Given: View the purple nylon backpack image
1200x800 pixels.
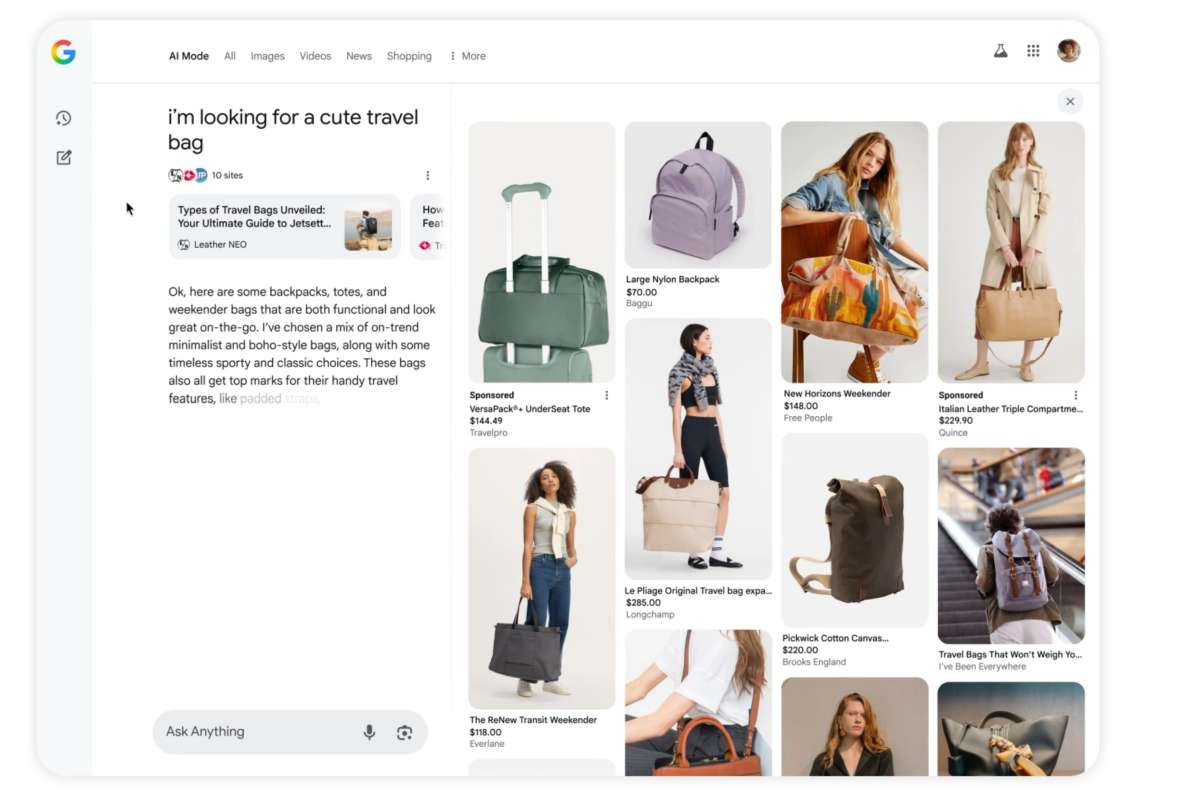Looking at the screenshot, I should click(x=698, y=195).
